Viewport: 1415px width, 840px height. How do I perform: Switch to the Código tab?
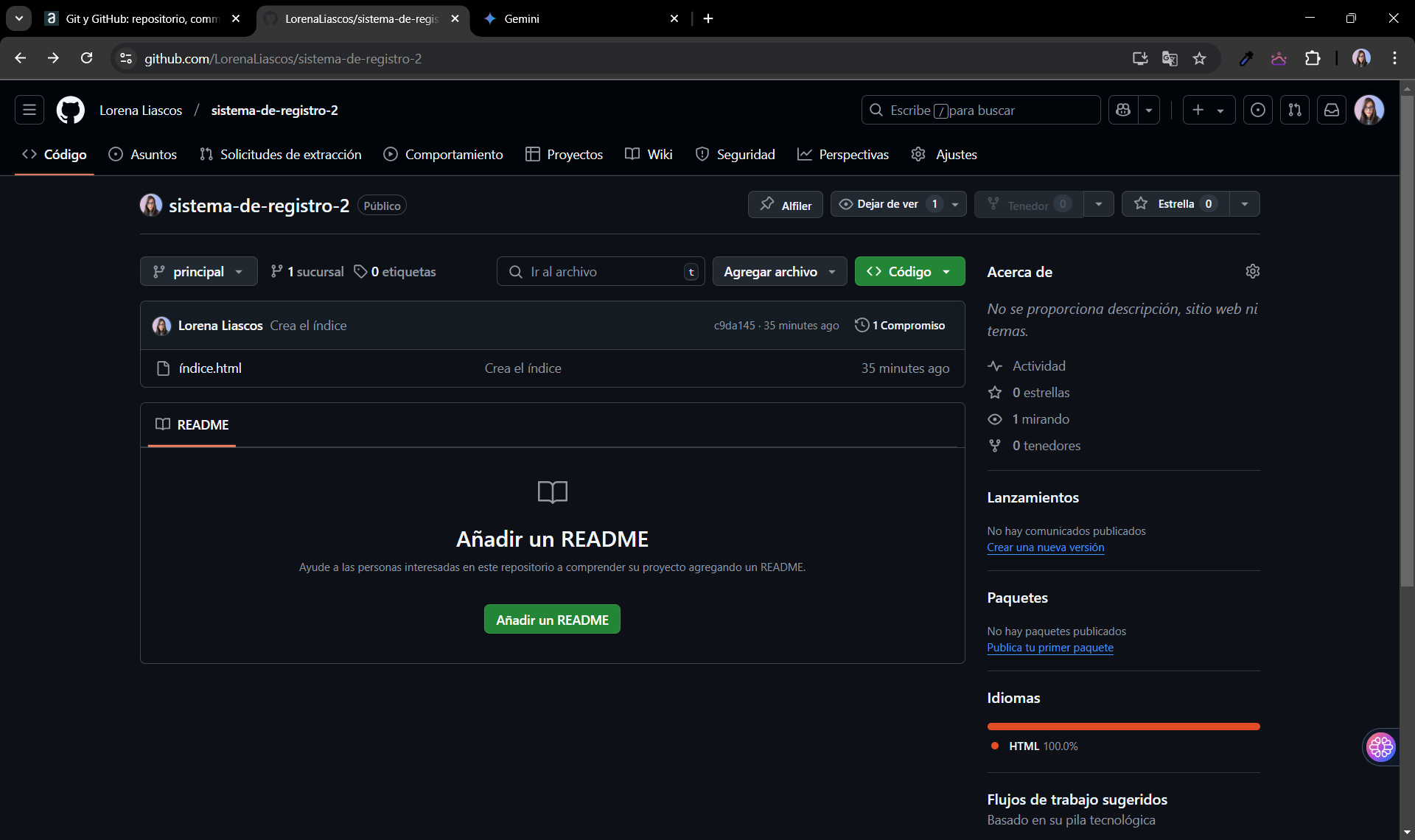(x=55, y=154)
